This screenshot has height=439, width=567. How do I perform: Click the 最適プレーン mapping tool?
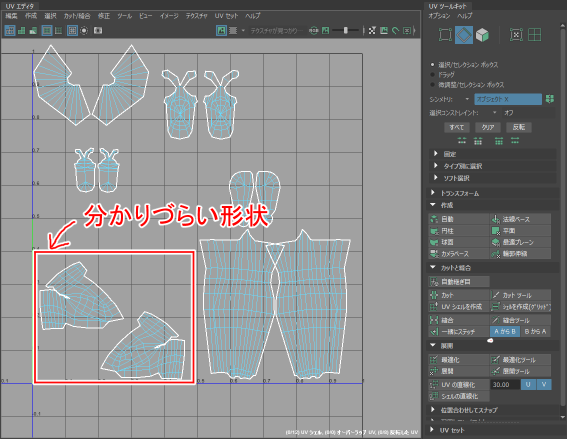[x=520, y=242]
